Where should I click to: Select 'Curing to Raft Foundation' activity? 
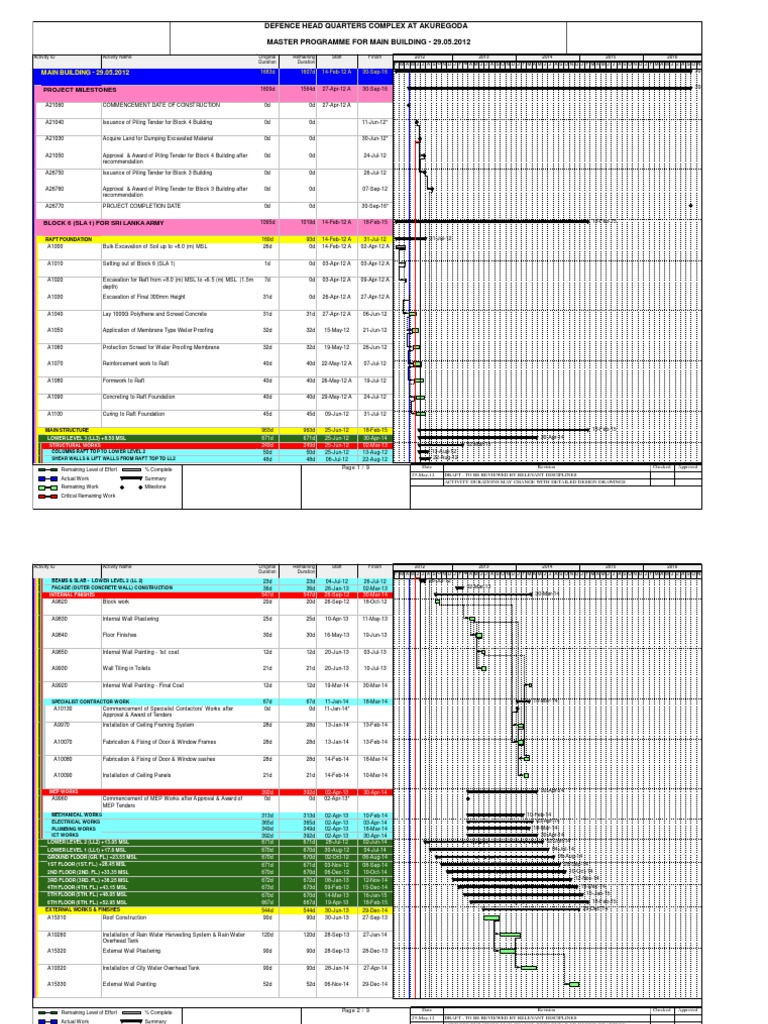(134, 414)
